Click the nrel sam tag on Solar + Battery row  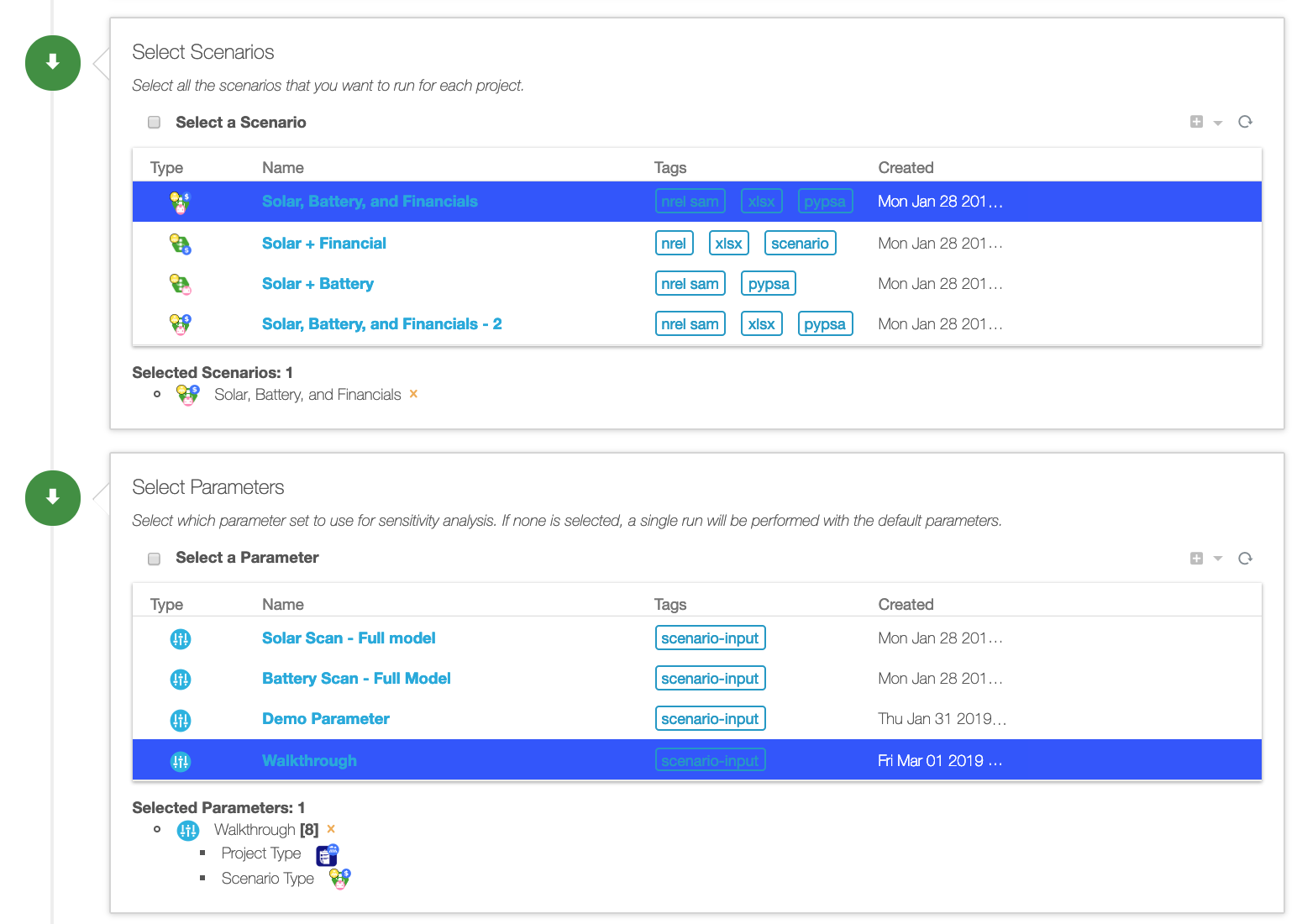coord(690,284)
